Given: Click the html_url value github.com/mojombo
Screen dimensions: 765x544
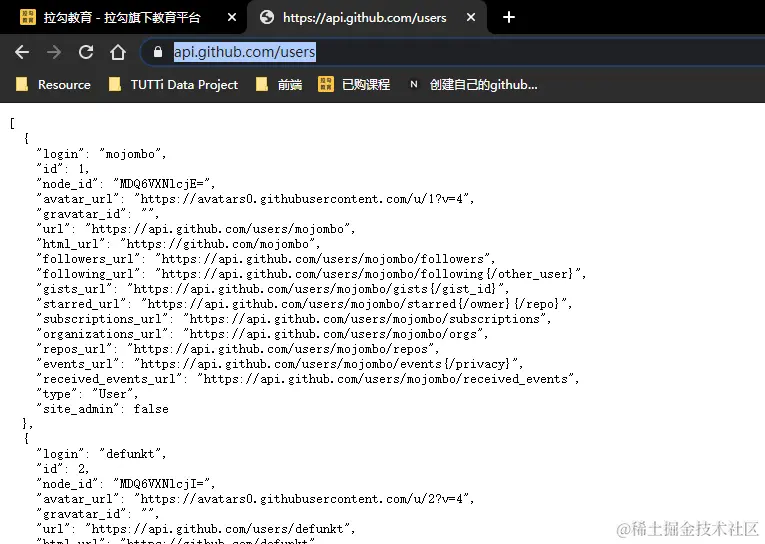Looking at the screenshot, I should point(218,244).
